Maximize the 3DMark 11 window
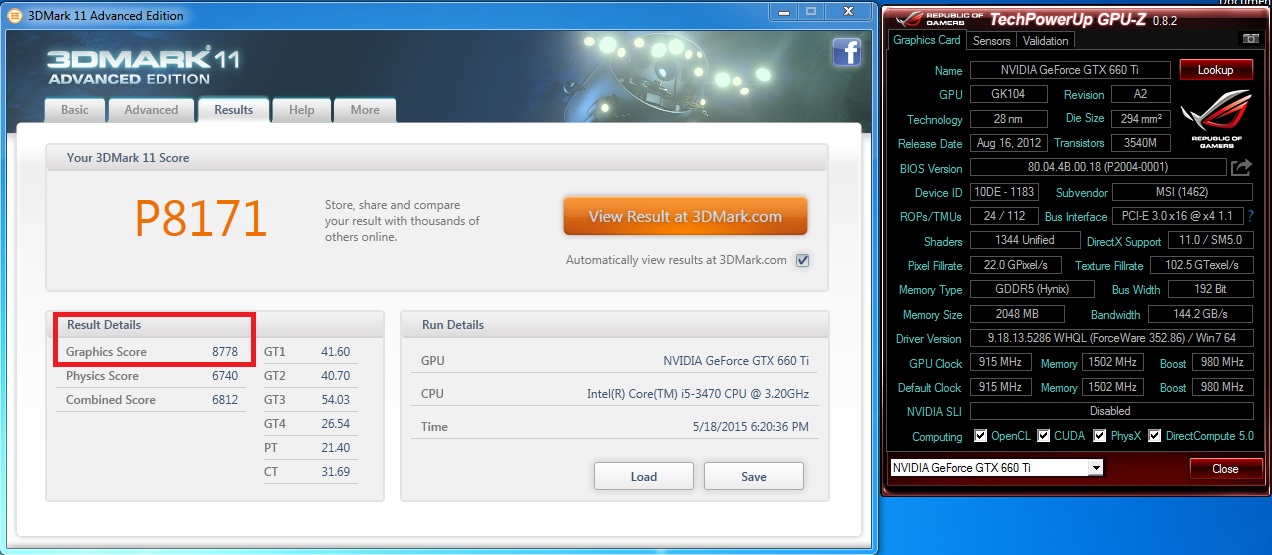 click(810, 12)
